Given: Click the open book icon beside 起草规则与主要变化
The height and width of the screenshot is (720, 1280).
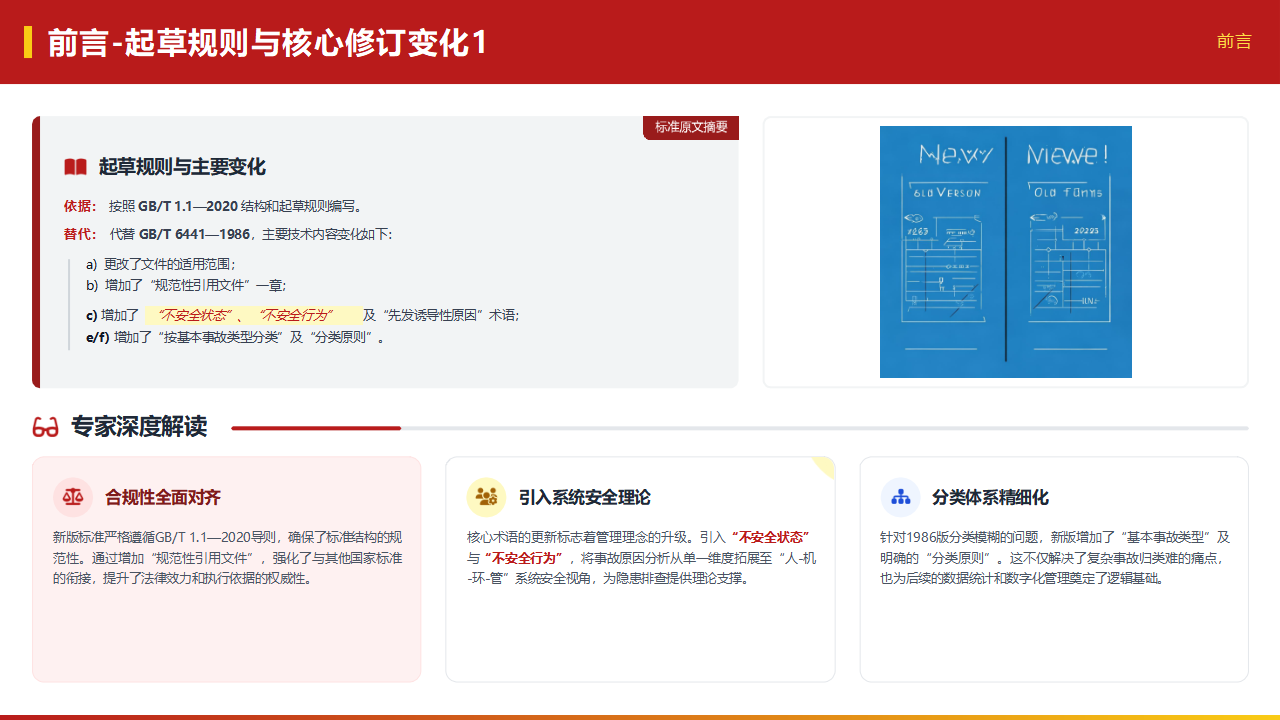Looking at the screenshot, I should coord(75,167).
